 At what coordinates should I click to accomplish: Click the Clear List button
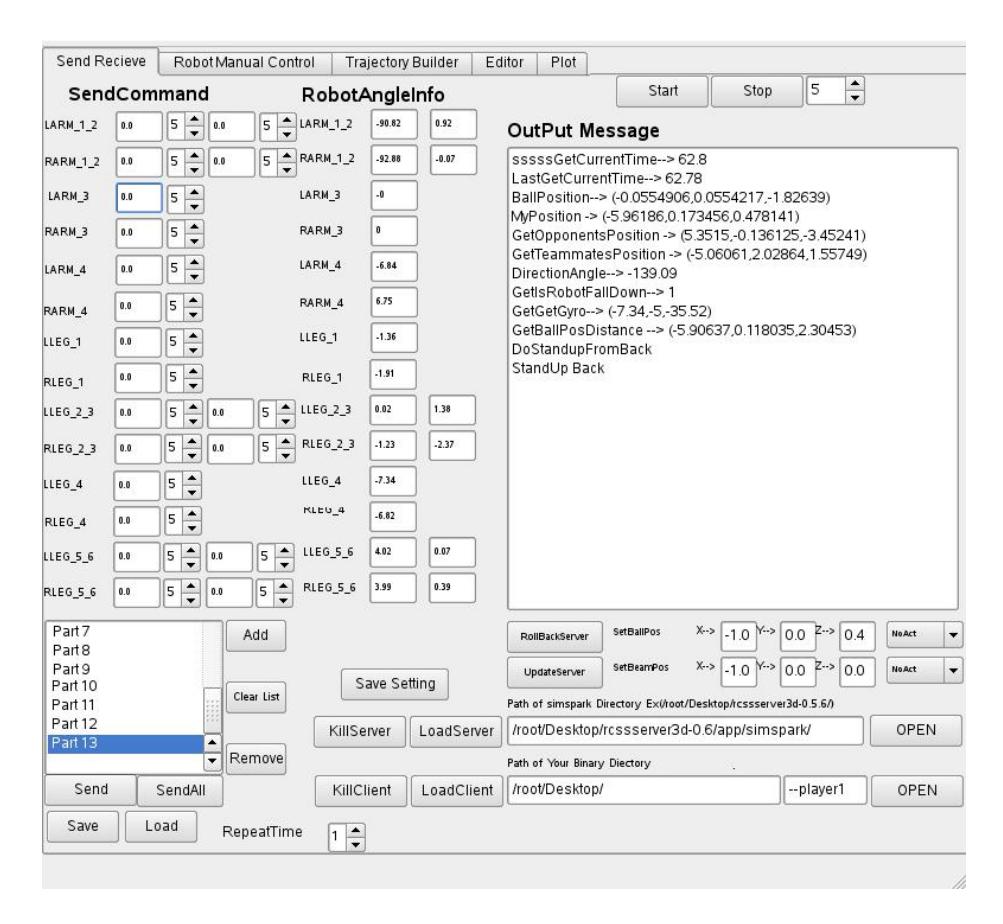tap(256, 697)
